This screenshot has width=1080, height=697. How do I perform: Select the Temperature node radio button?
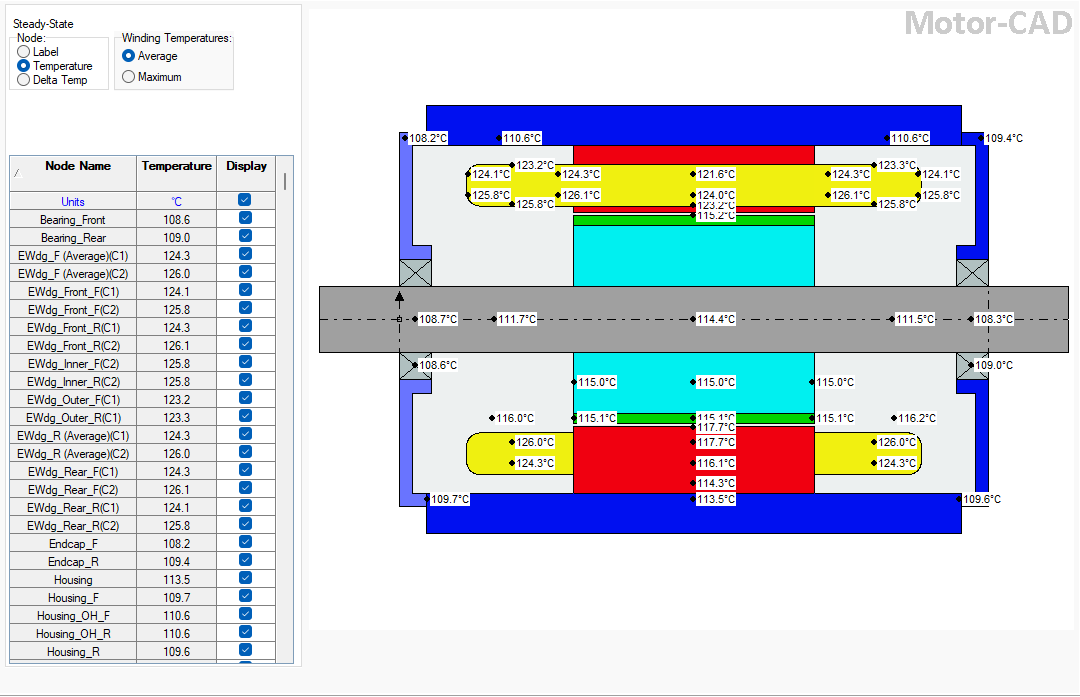(x=23, y=65)
